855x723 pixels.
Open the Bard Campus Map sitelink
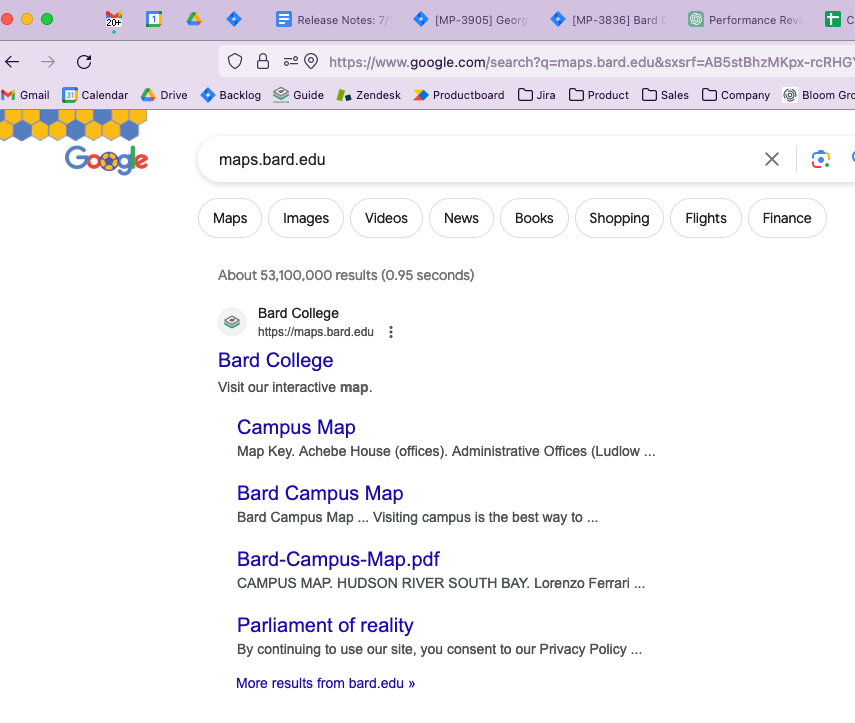coord(320,493)
